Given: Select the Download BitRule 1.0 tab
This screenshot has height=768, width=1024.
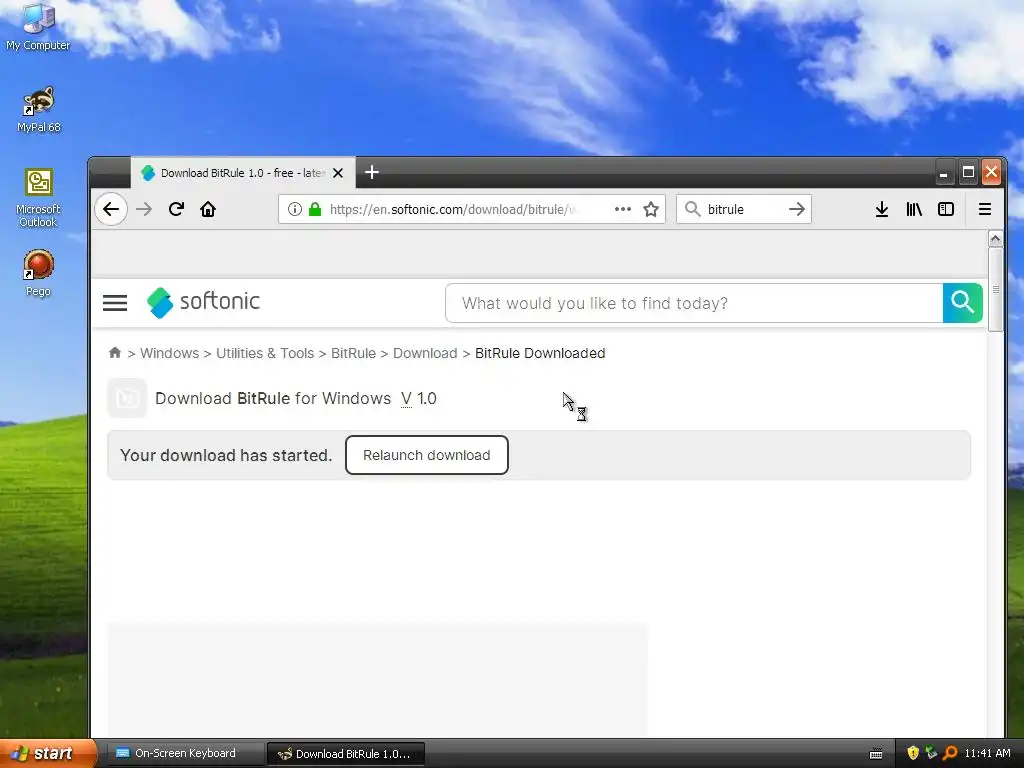Looking at the screenshot, I should point(243,172).
